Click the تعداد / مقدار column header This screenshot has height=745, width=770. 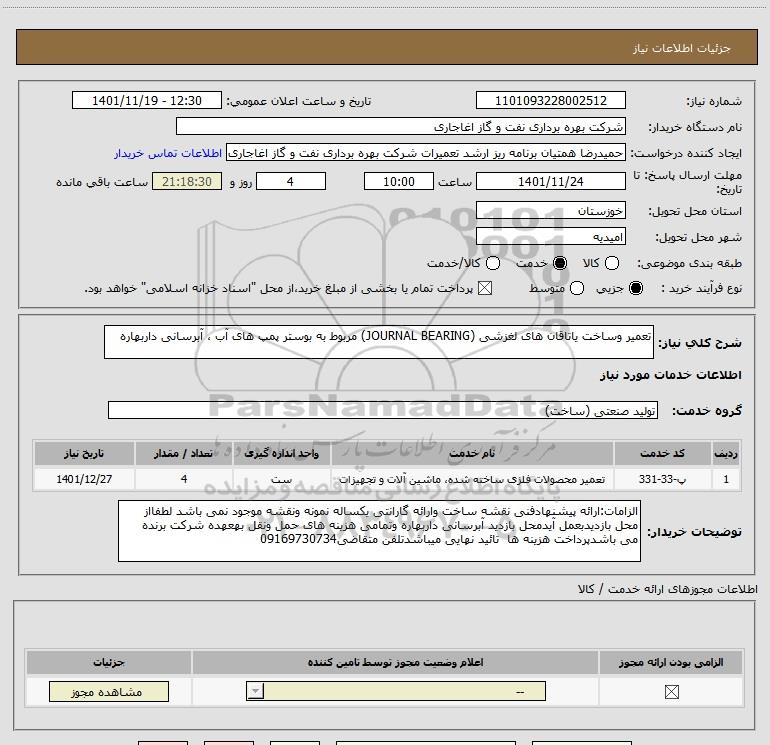coord(183,453)
